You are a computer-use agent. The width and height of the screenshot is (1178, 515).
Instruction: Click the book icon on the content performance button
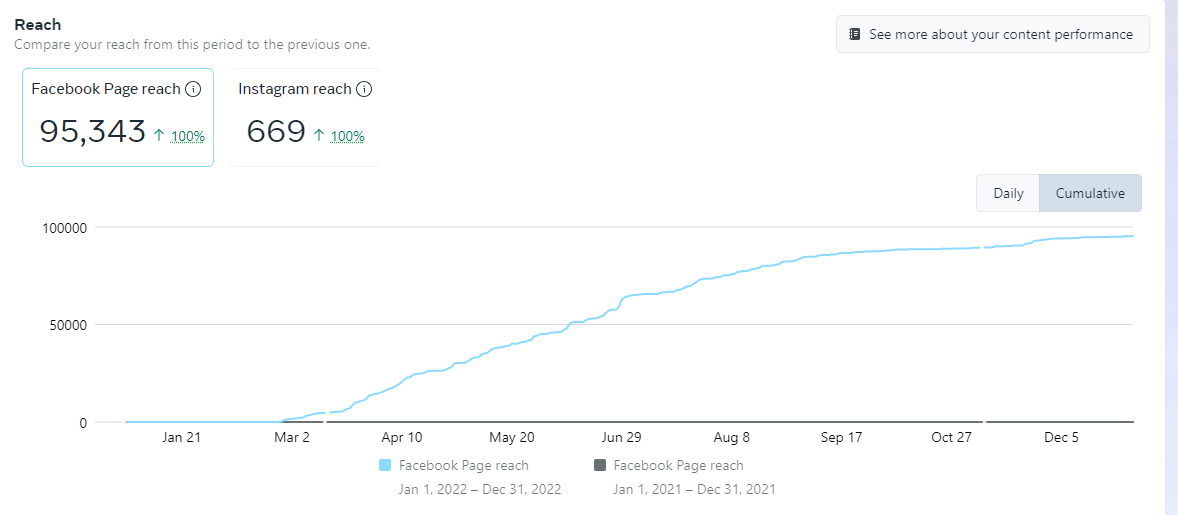(855, 34)
